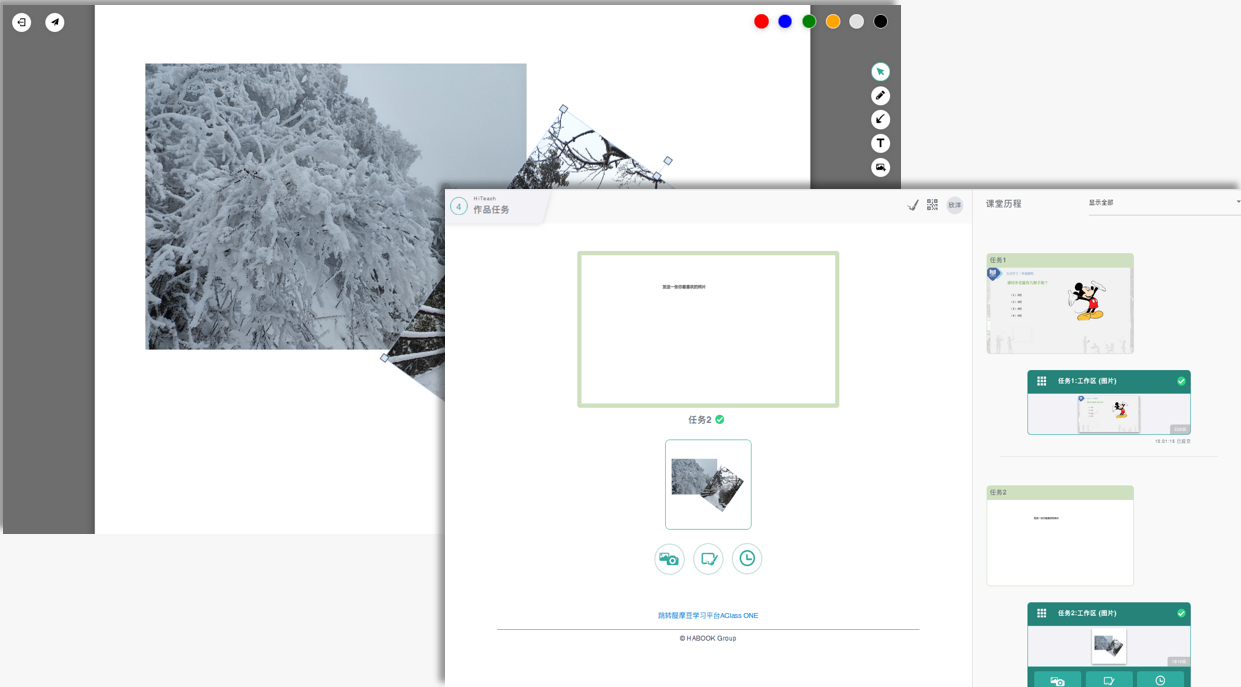Pick the red color swatch
Image resolution: width=1241 pixels, height=687 pixels.
point(761,22)
